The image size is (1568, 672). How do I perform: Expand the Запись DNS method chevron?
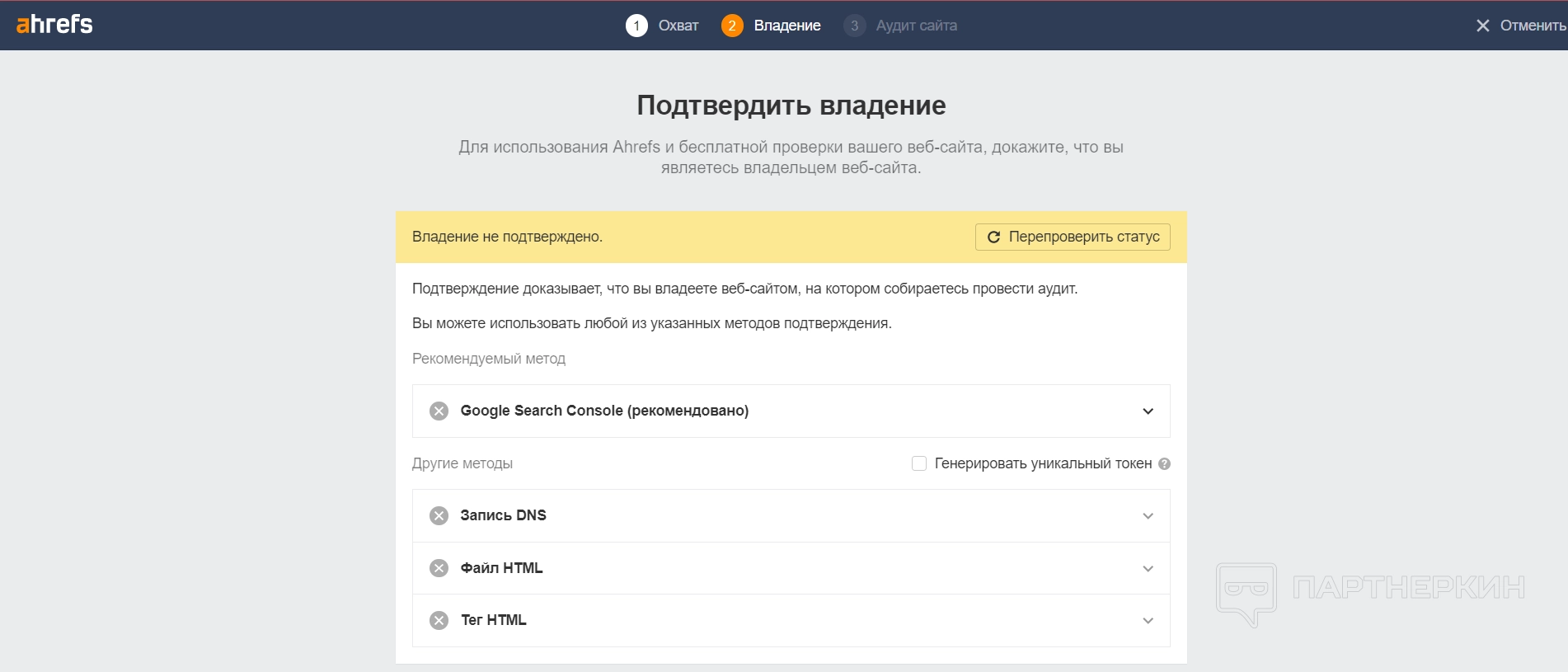coord(1148,516)
